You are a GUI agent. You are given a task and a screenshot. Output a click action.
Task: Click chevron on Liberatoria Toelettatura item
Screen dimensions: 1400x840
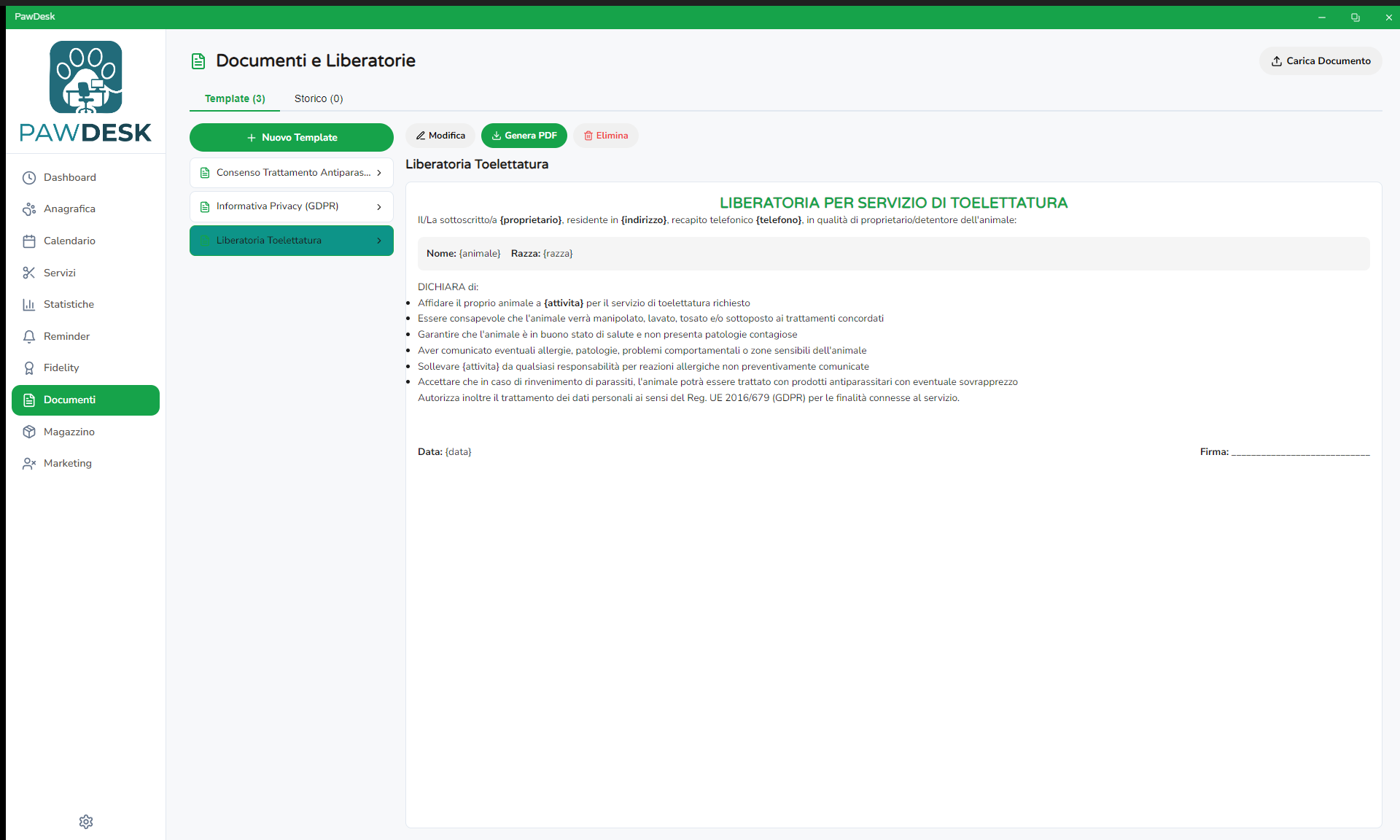[x=379, y=241]
